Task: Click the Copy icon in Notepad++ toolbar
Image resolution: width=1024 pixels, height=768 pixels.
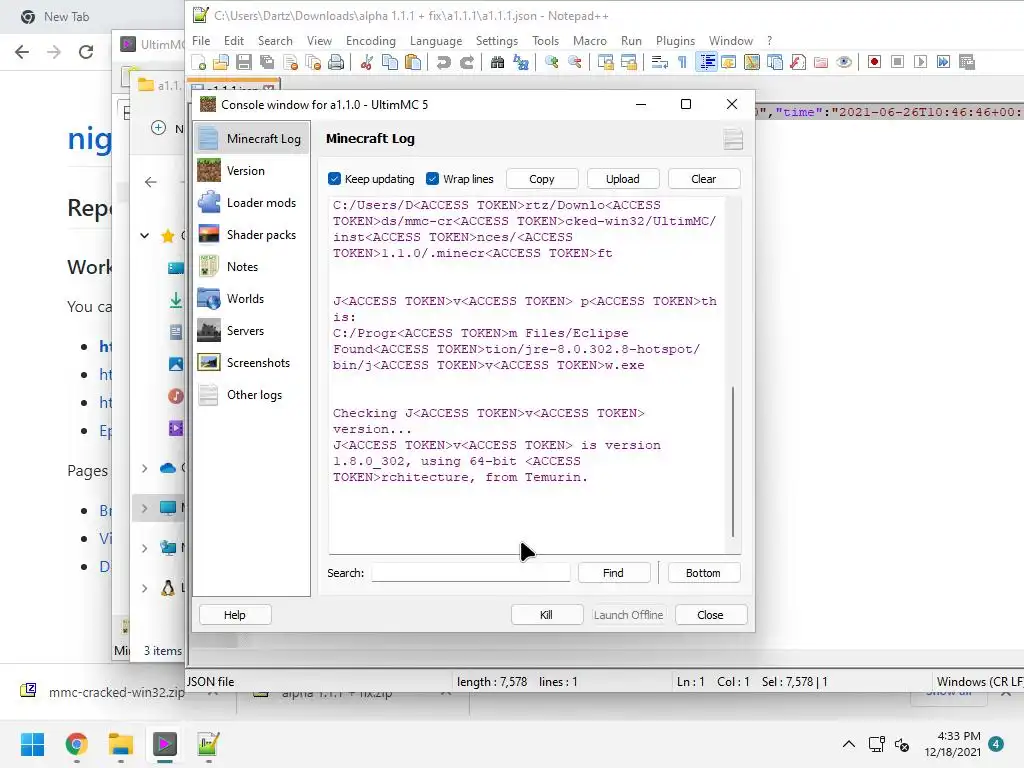Action: tap(390, 62)
